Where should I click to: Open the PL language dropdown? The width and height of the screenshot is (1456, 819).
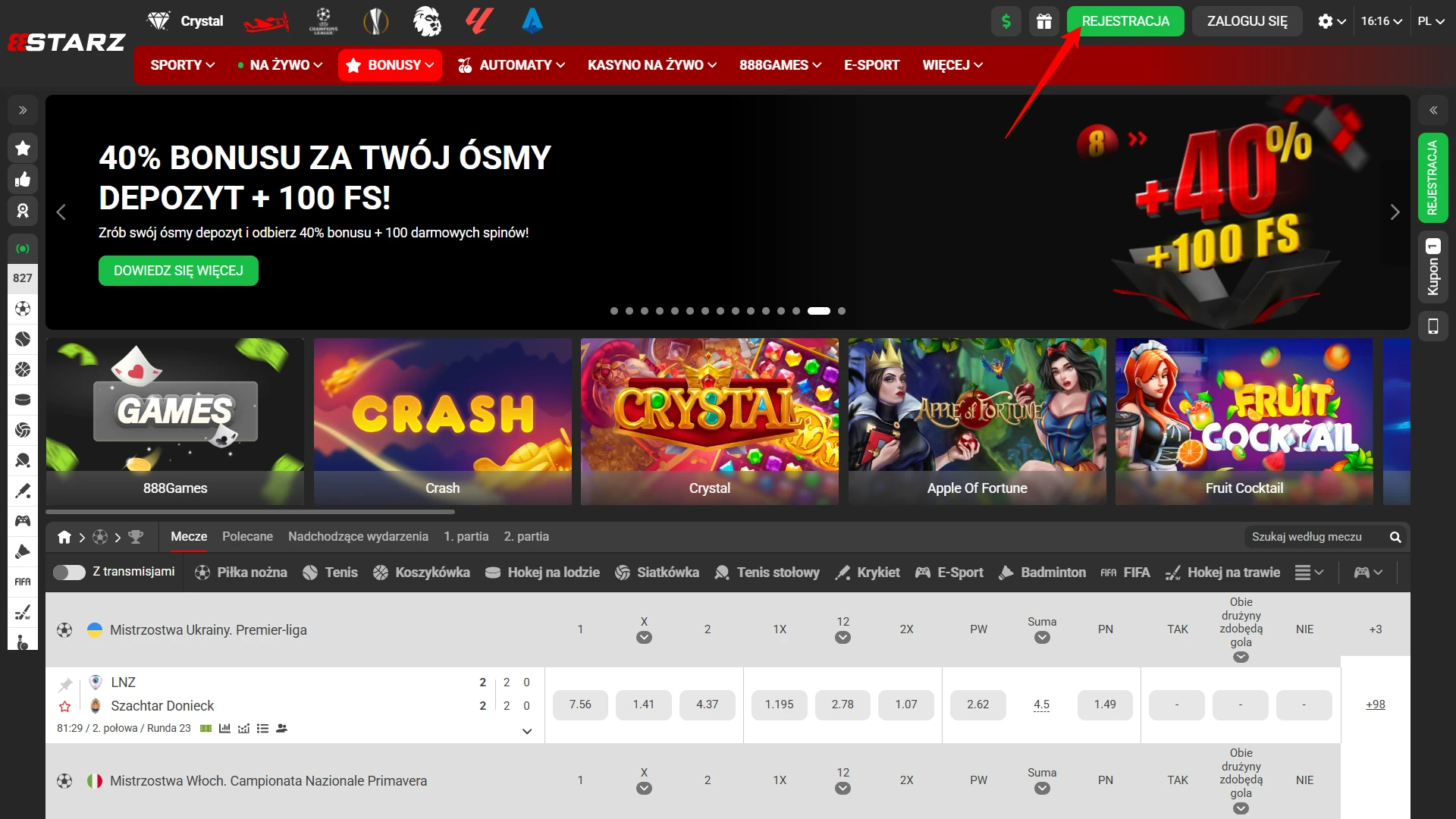pyautogui.click(x=1432, y=21)
